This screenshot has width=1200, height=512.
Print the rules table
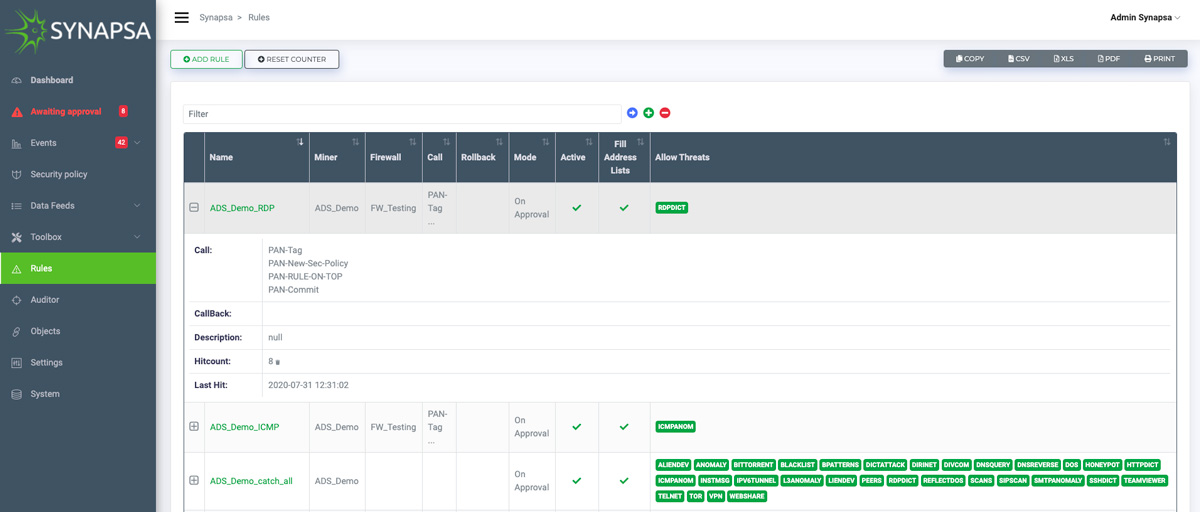click(x=1160, y=59)
